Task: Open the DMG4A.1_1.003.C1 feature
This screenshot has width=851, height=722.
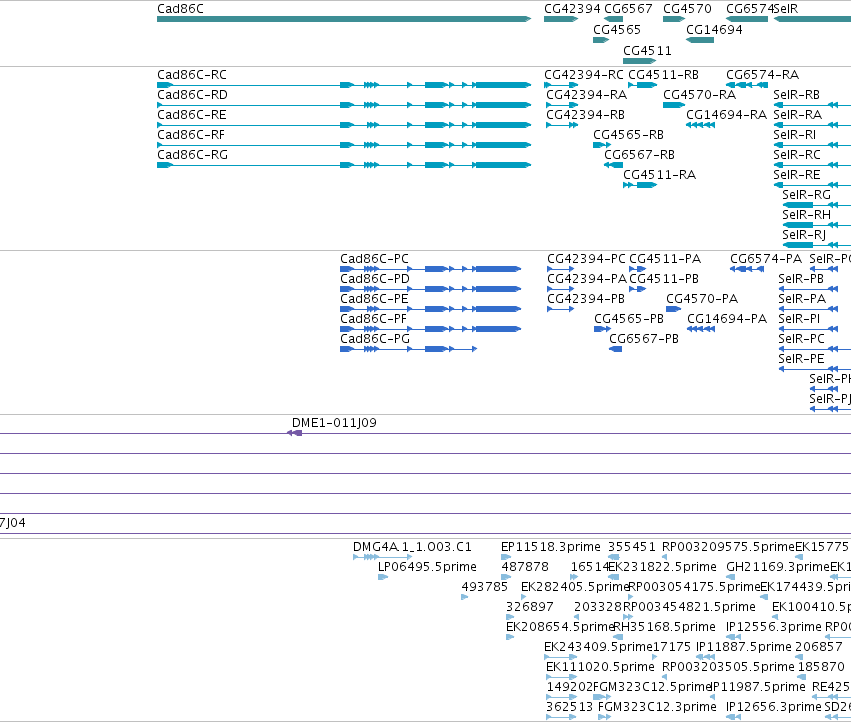Action: coord(383,557)
